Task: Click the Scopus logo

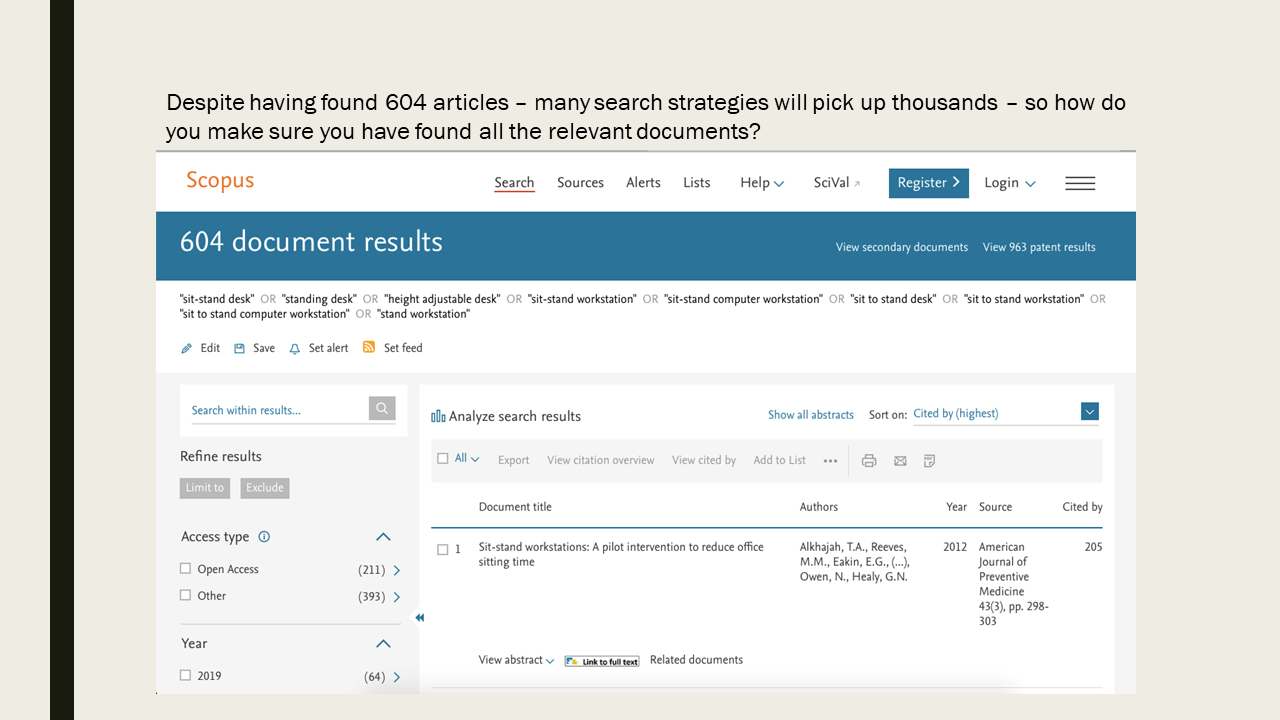Action: click(x=220, y=181)
